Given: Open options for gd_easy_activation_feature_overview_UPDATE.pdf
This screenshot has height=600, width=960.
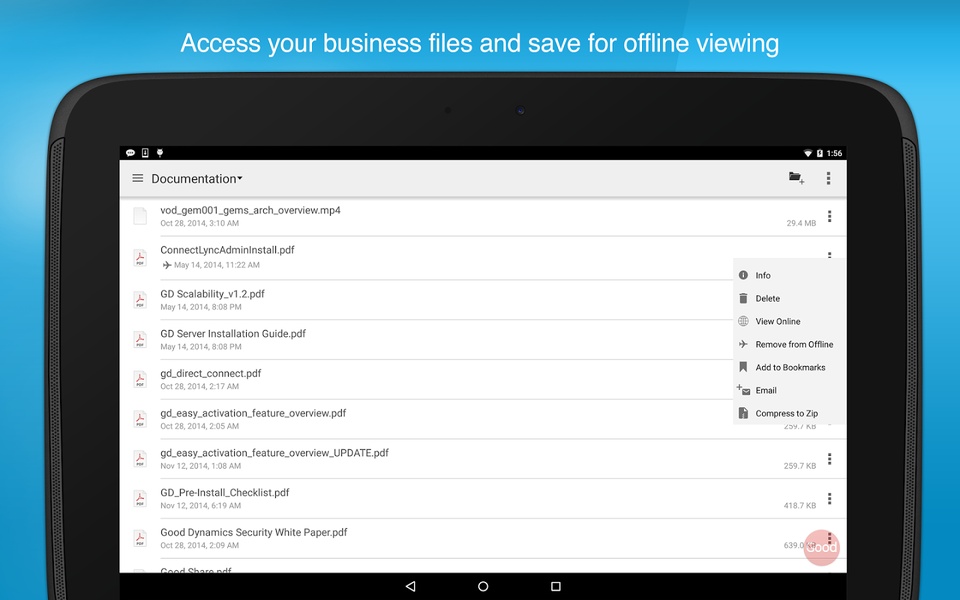Looking at the screenshot, I should pos(830,459).
